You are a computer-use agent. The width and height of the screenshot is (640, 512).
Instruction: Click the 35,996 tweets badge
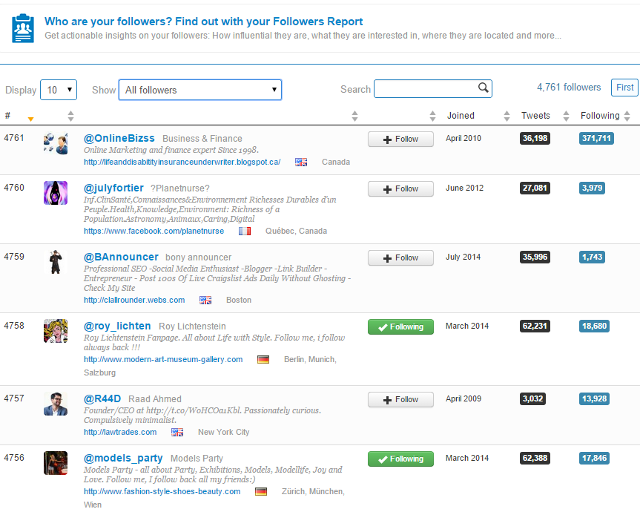(535, 257)
